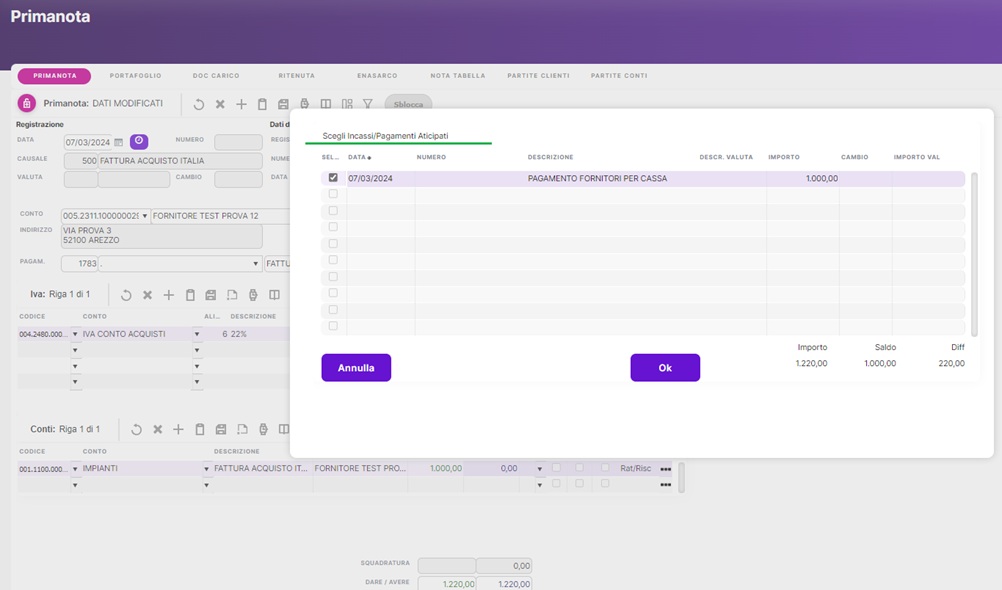Switch to the PORTAFOGLIO tab

point(135,76)
